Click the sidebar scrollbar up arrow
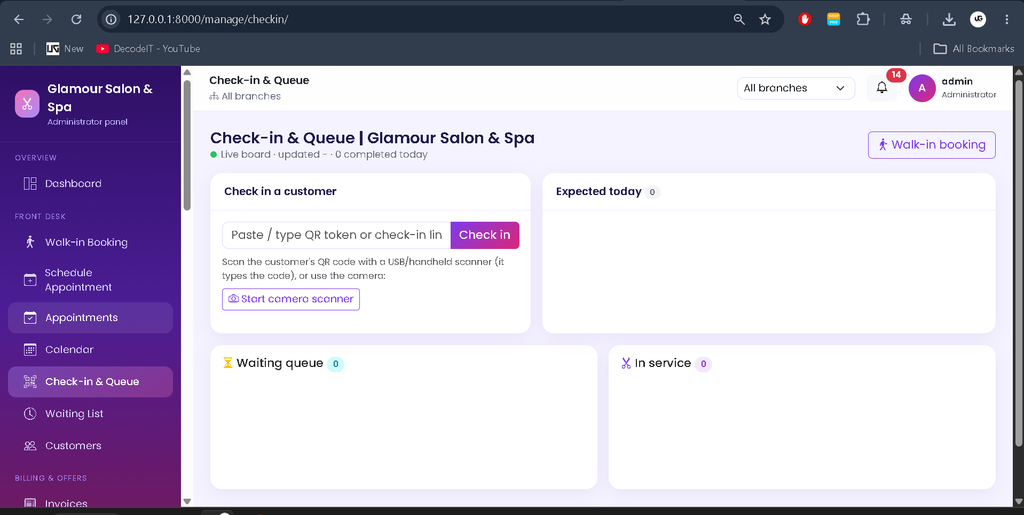 pos(187,72)
